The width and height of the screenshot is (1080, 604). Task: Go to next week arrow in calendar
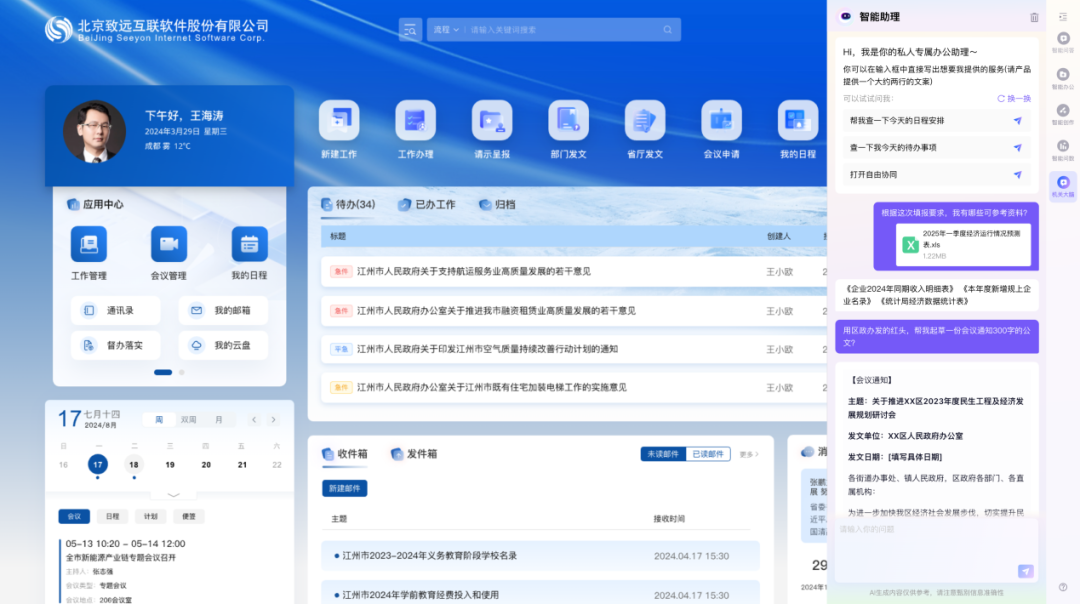(x=273, y=419)
